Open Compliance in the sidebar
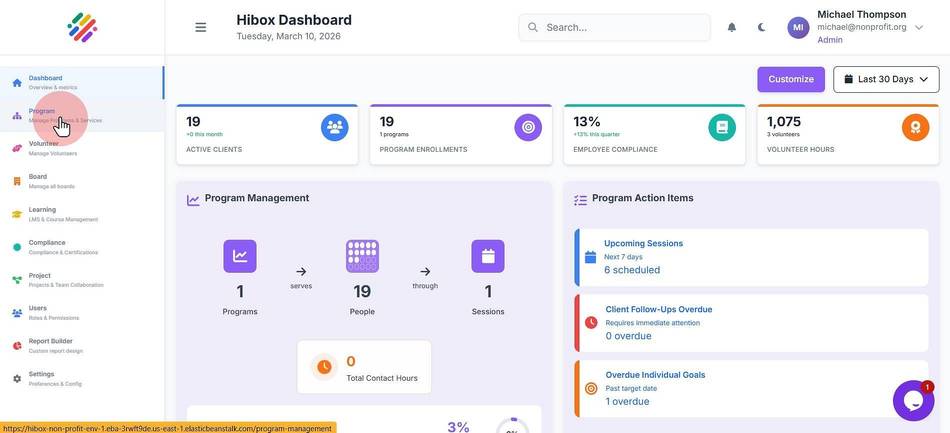Viewport: 950px width, 433px height. 82,247
